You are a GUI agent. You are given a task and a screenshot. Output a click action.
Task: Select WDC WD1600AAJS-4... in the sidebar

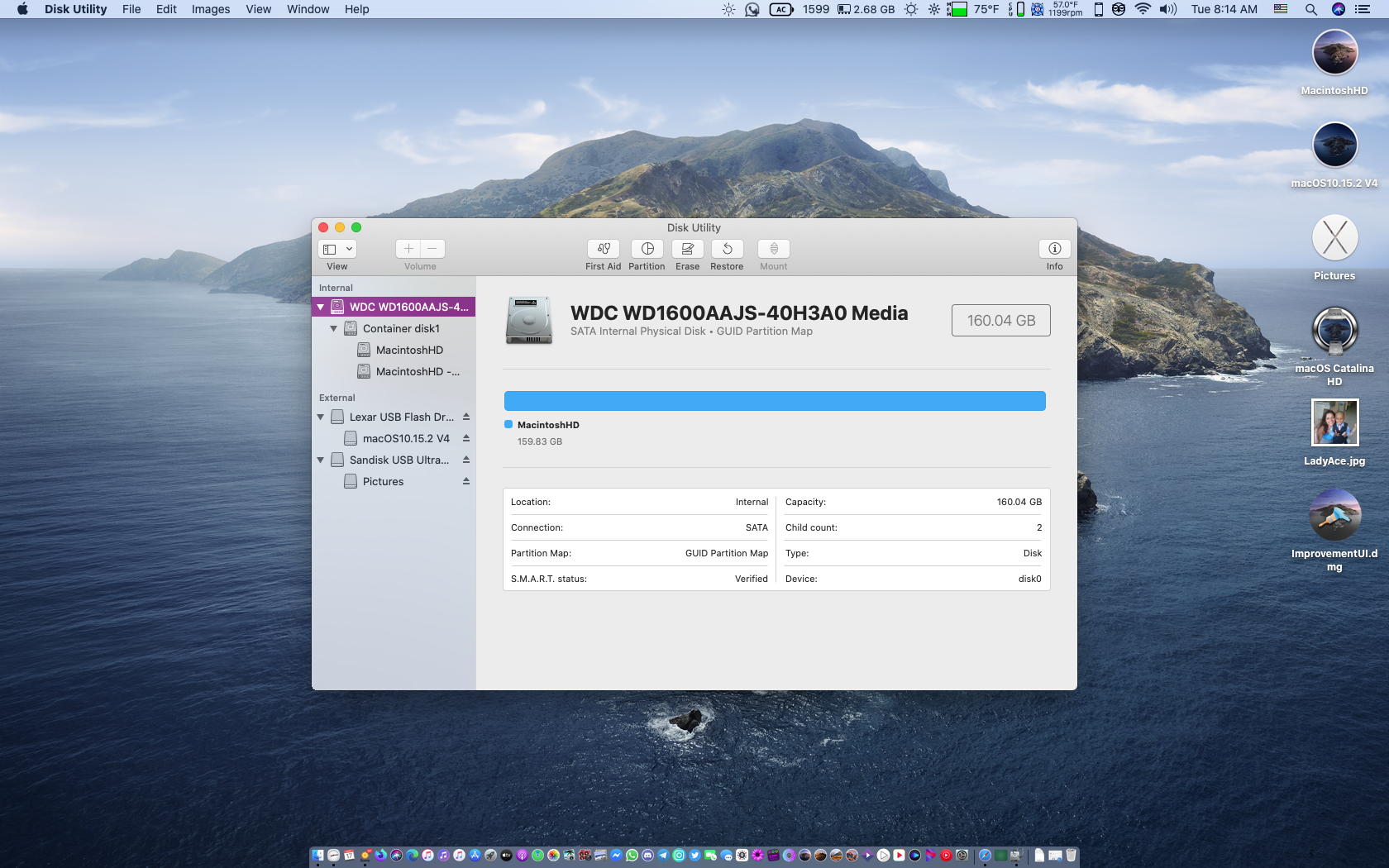pyautogui.click(x=394, y=307)
